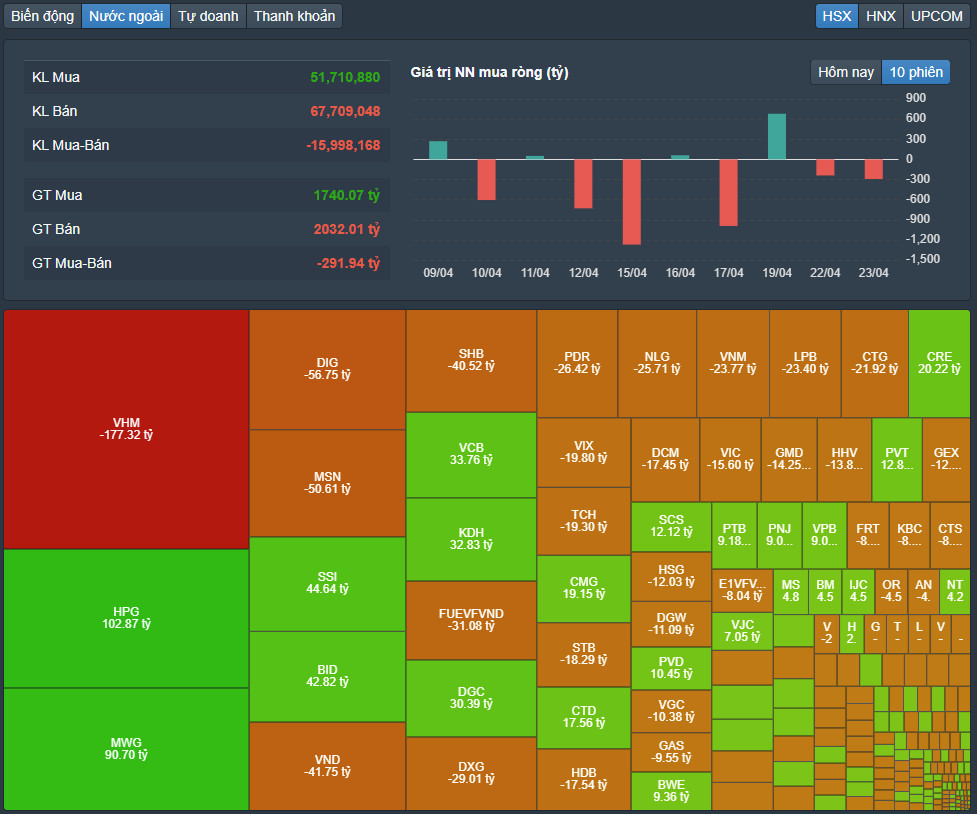Choose the KDH treemap cell
Screen dimensions: 977x814
click(471, 539)
